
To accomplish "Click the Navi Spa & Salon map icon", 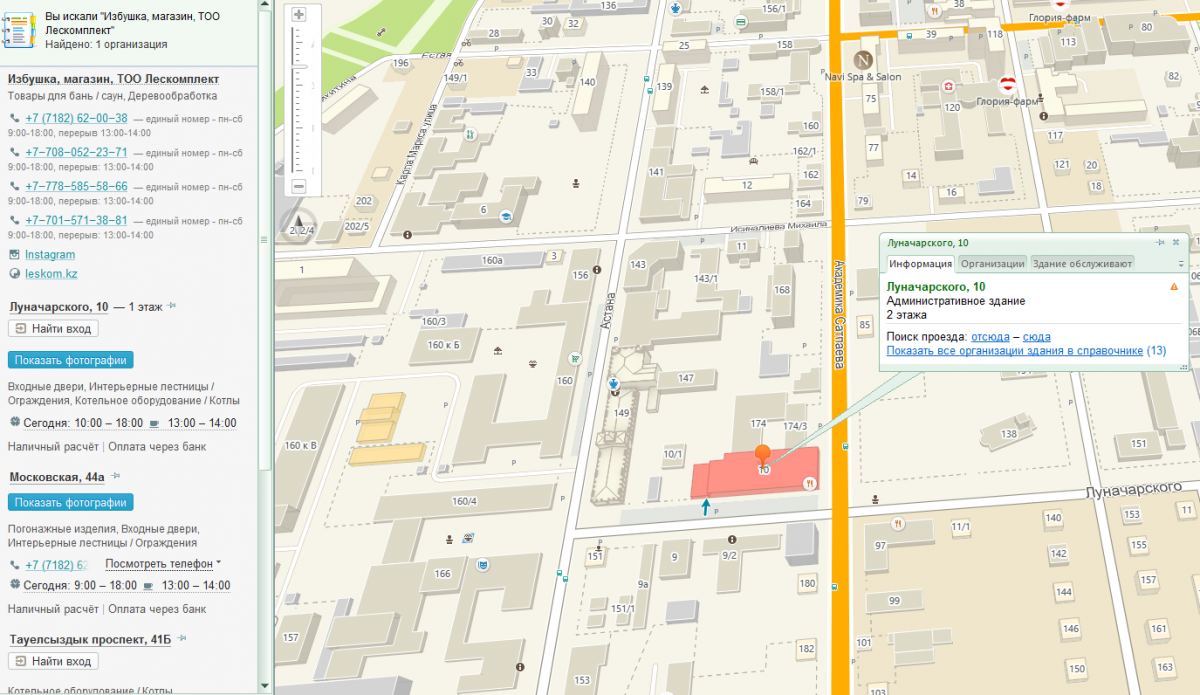I will (x=863, y=59).
